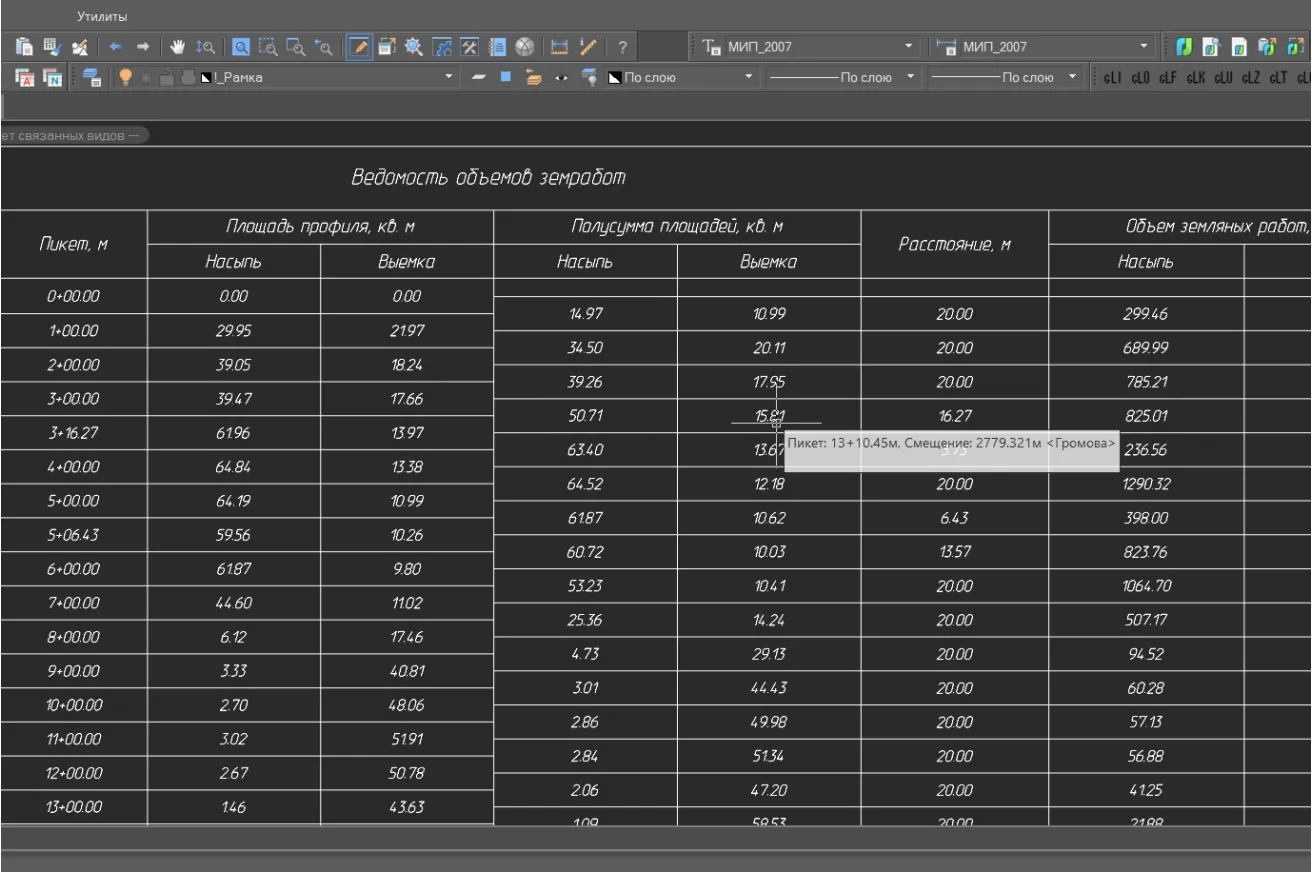The height and width of the screenshot is (872, 1312).
Task: Open the !_Рамка layer dropdown
Action: click(x=448, y=77)
